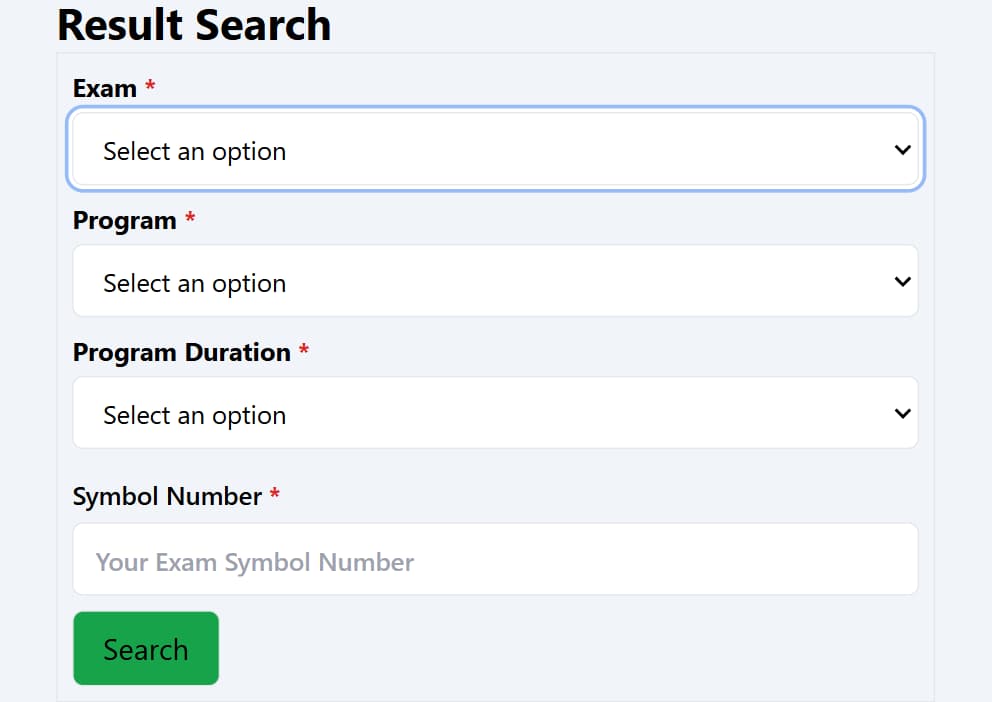The height and width of the screenshot is (702, 992).
Task: Expand the Exam dropdown chevron
Action: [x=901, y=149]
